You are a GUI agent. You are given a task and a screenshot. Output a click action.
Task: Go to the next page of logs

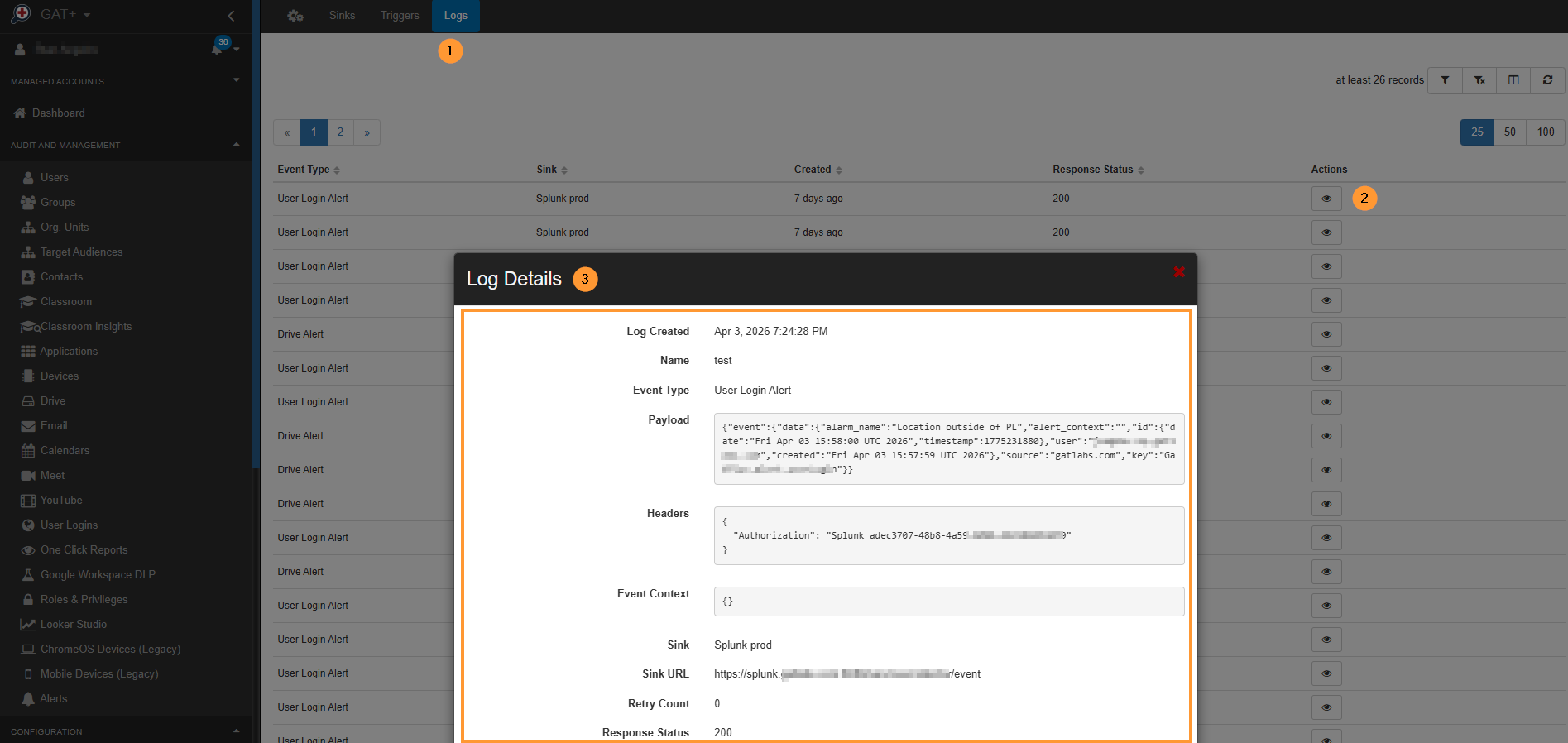click(x=367, y=132)
